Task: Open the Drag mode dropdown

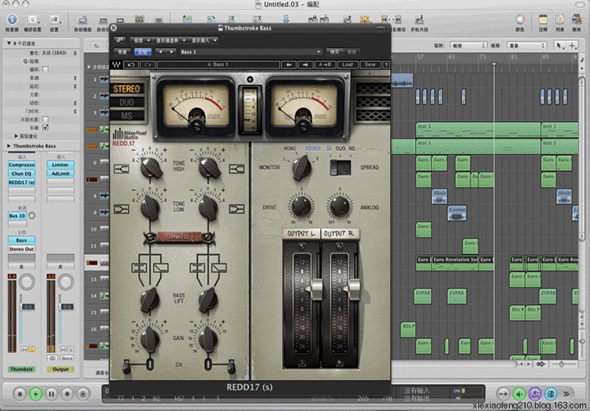Action: click(527, 46)
